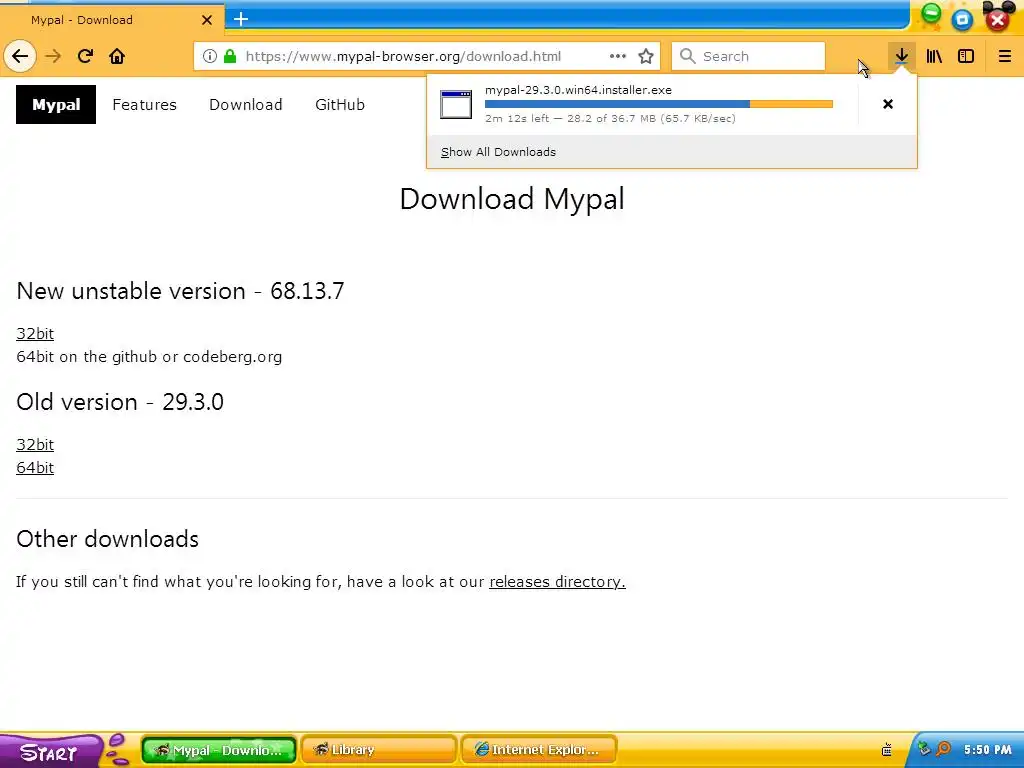Open a new tab with plus button
Image resolution: width=1024 pixels, height=768 pixels.
pos(241,19)
